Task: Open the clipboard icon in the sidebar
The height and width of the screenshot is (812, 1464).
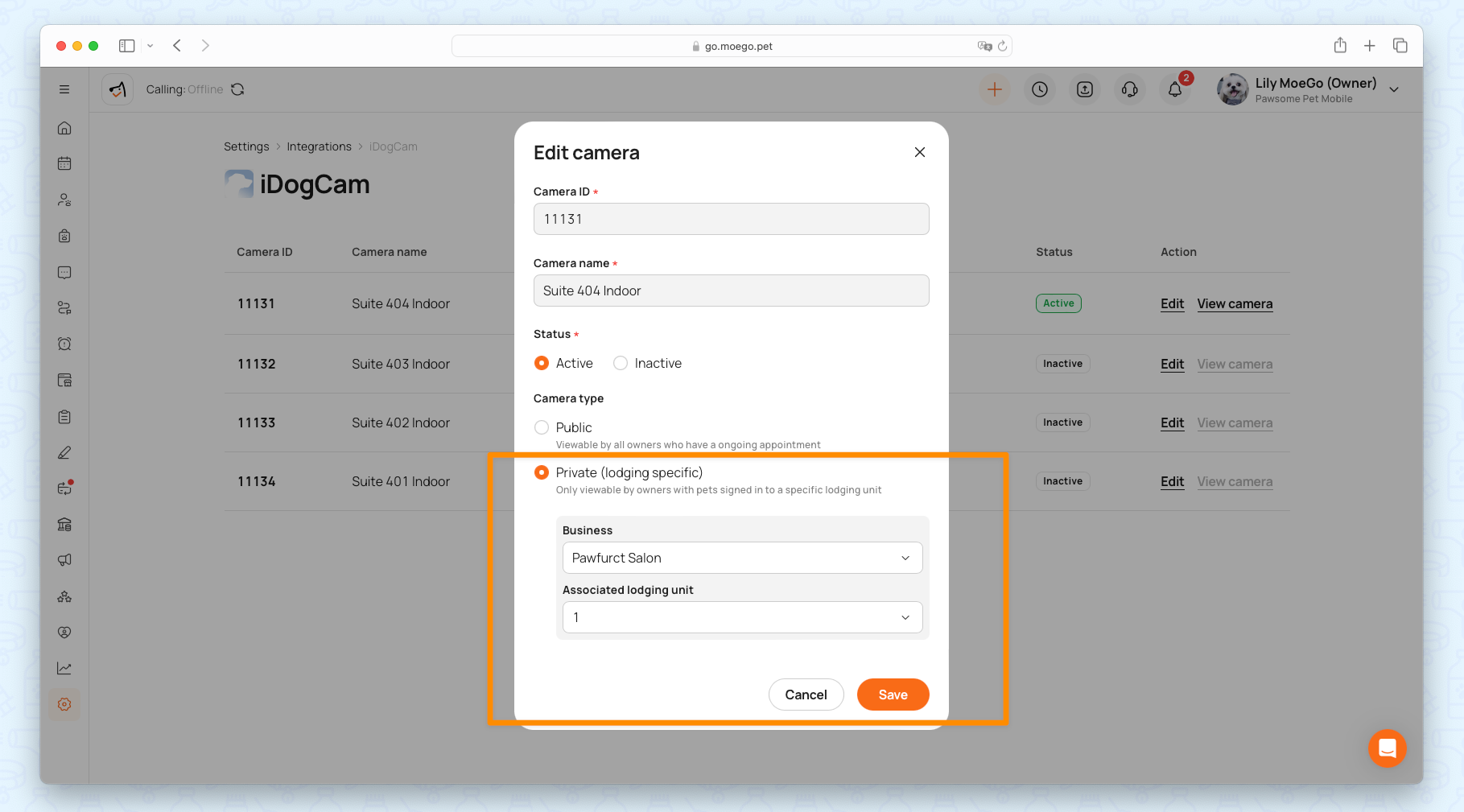Action: [x=64, y=416]
